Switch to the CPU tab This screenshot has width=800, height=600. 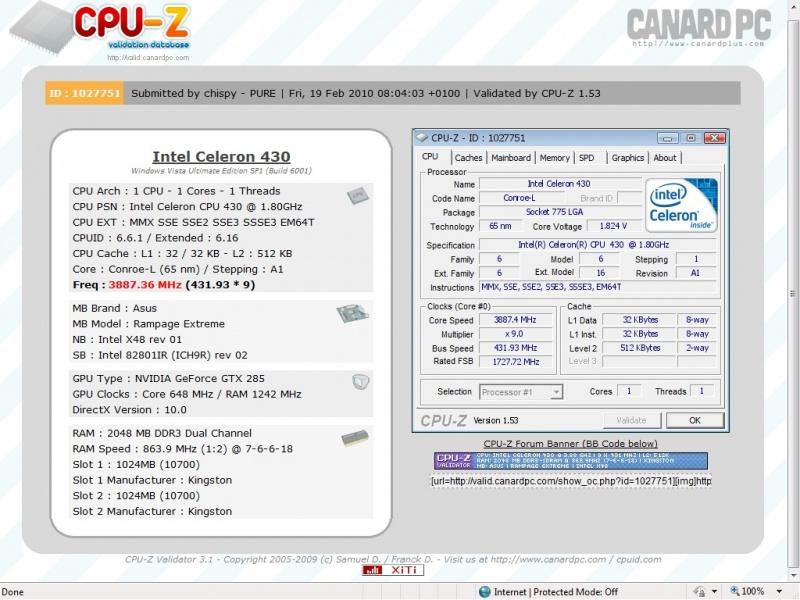(430, 157)
